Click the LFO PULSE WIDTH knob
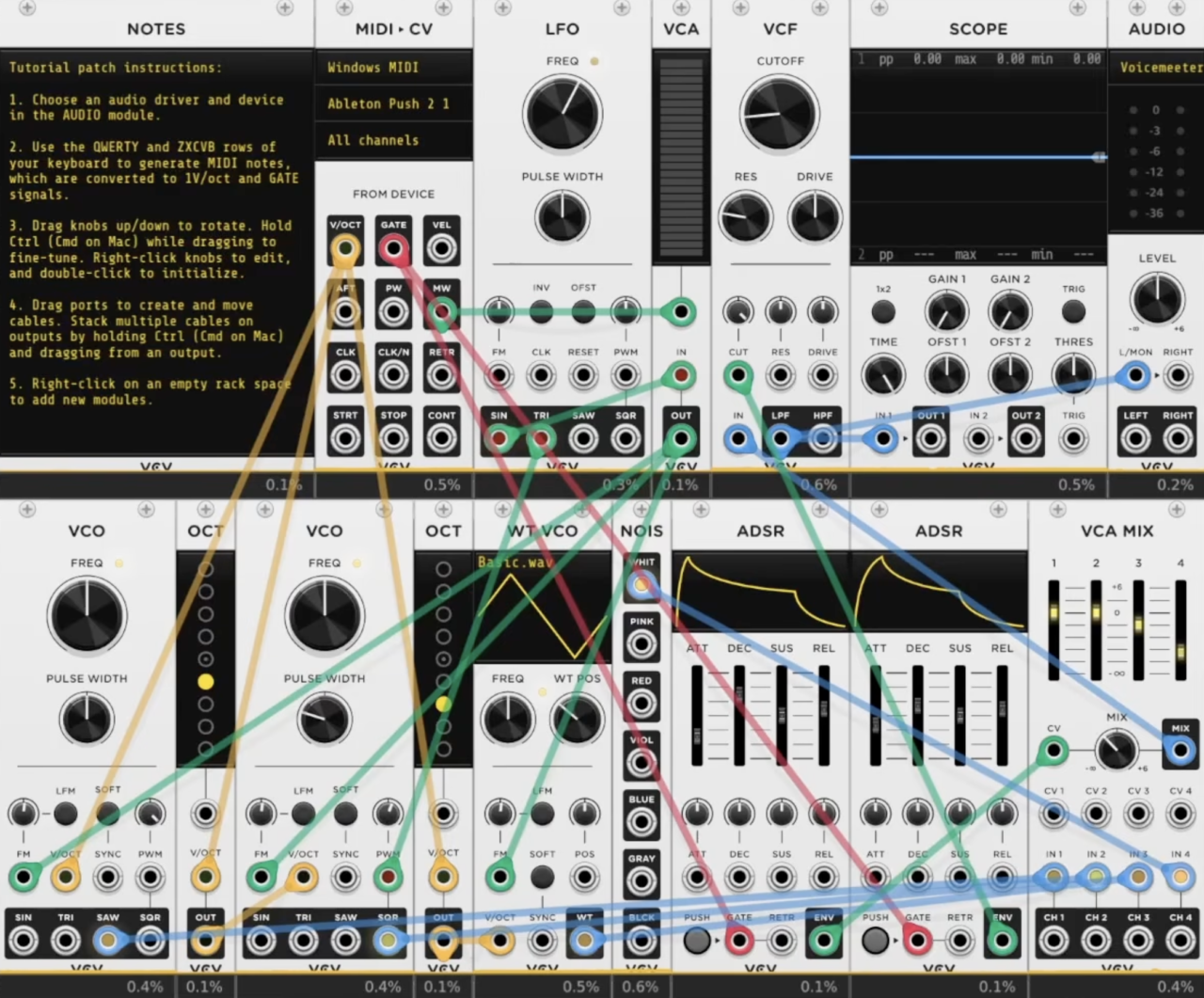 [x=562, y=216]
